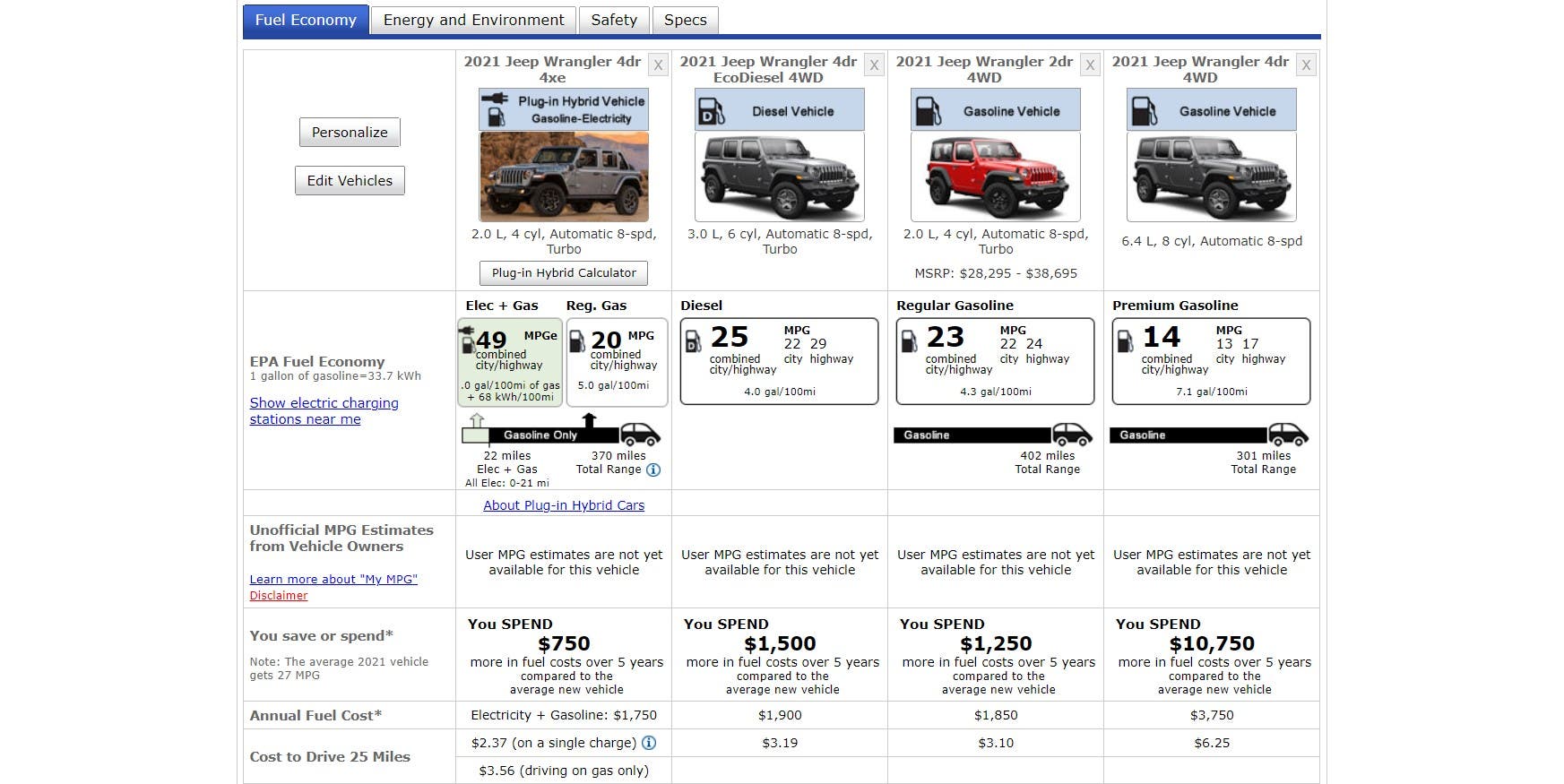Remove the Wrangler 4dr EcoDiesel column

point(874,65)
